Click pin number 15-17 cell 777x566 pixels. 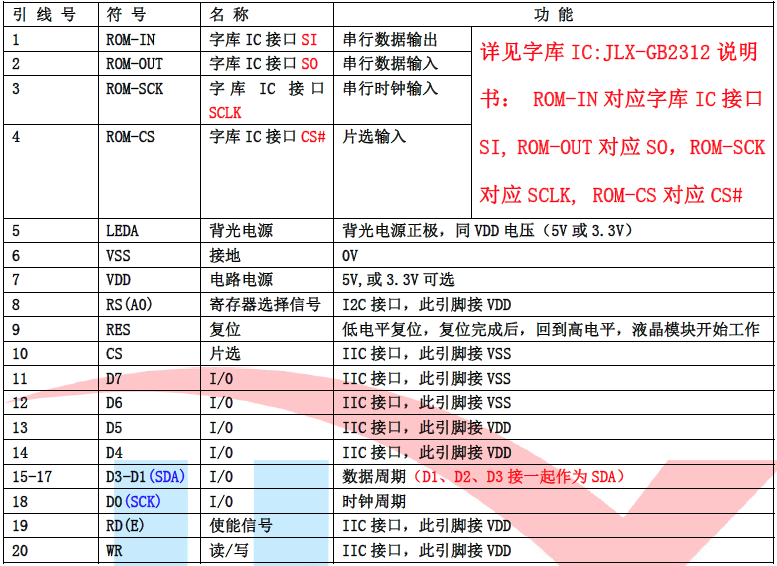(x=32, y=477)
